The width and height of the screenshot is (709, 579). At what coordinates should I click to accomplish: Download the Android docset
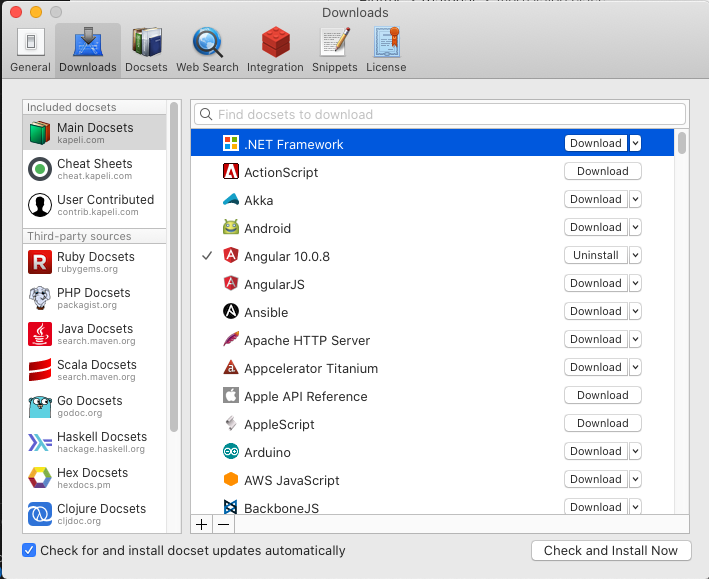tap(596, 227)
